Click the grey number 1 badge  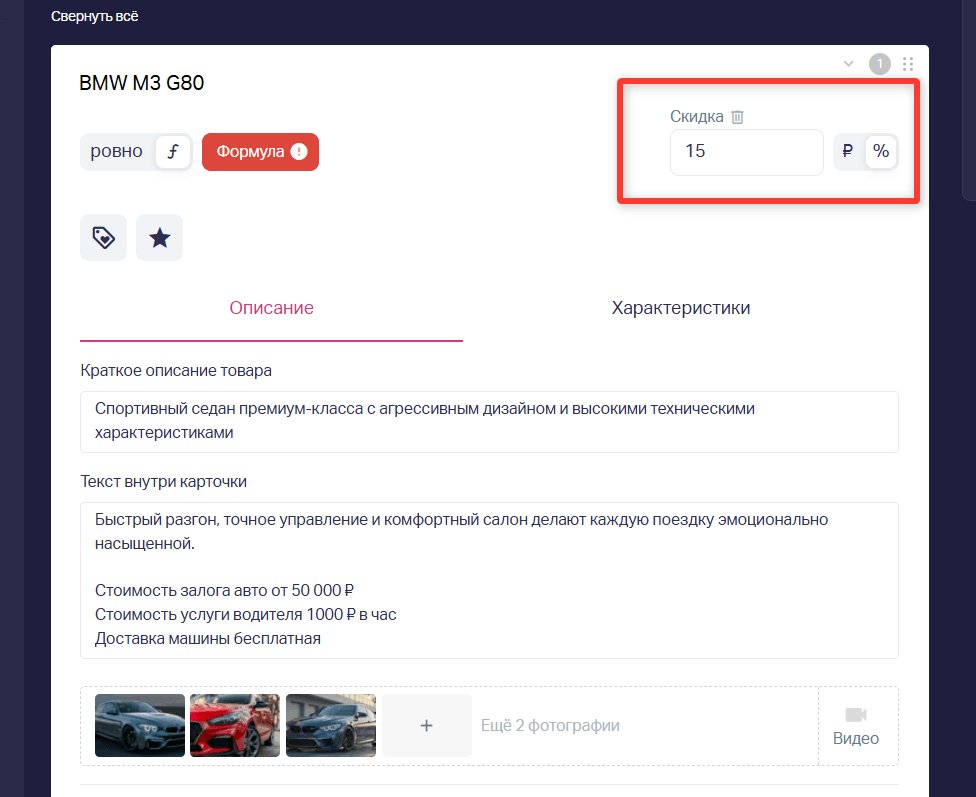[880, 64]
